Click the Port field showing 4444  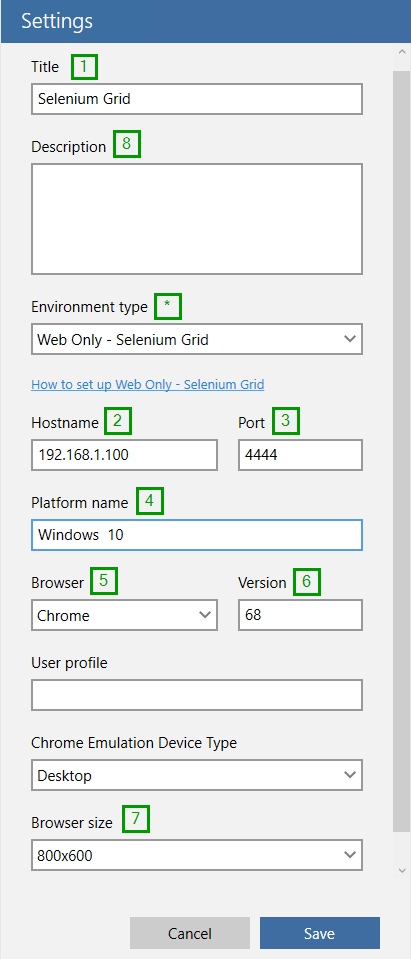click(x=300, y=455)
